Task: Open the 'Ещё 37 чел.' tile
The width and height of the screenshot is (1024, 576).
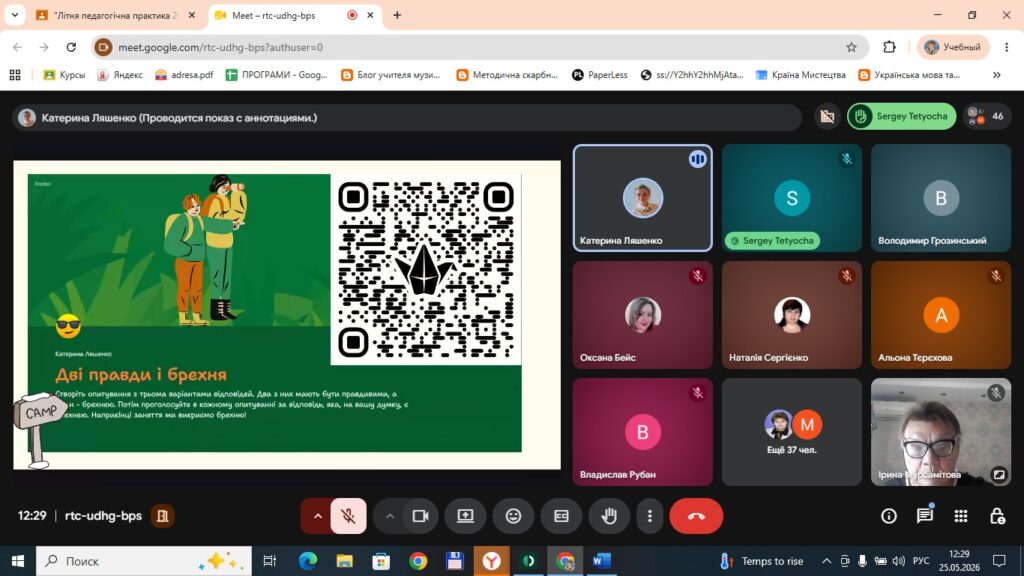Action: coord(792,432)
